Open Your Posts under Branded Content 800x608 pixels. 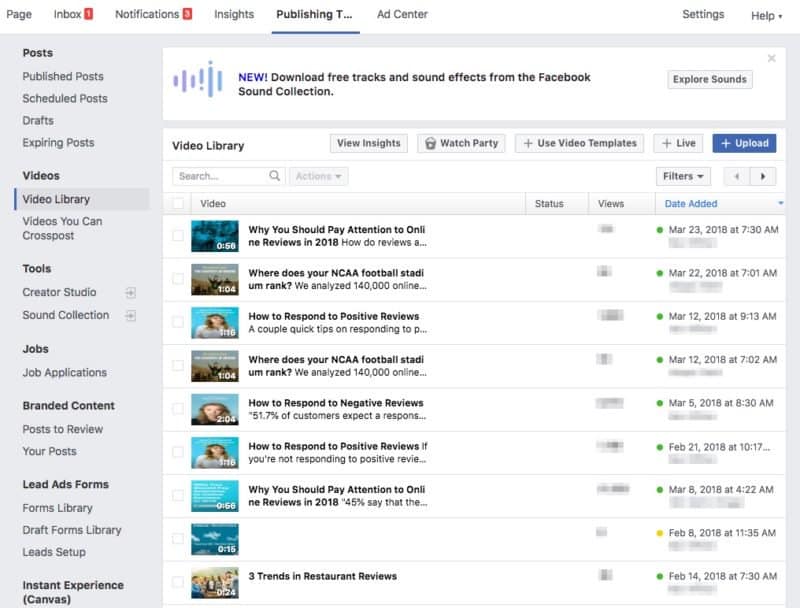point(49,451)
